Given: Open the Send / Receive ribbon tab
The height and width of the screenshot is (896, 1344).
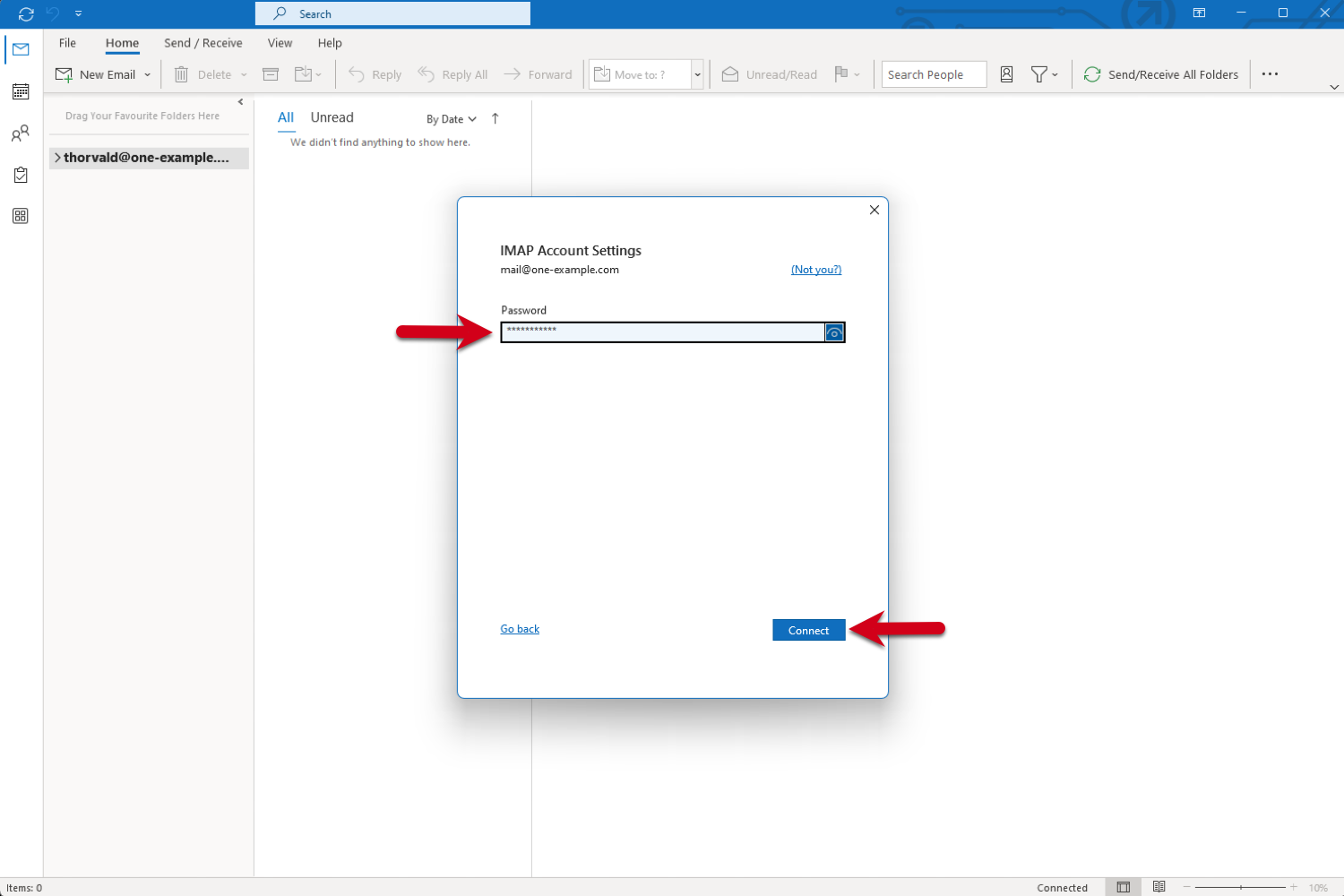Looking at the screenshot, I should pyautogui.click(x=203, y=43).
